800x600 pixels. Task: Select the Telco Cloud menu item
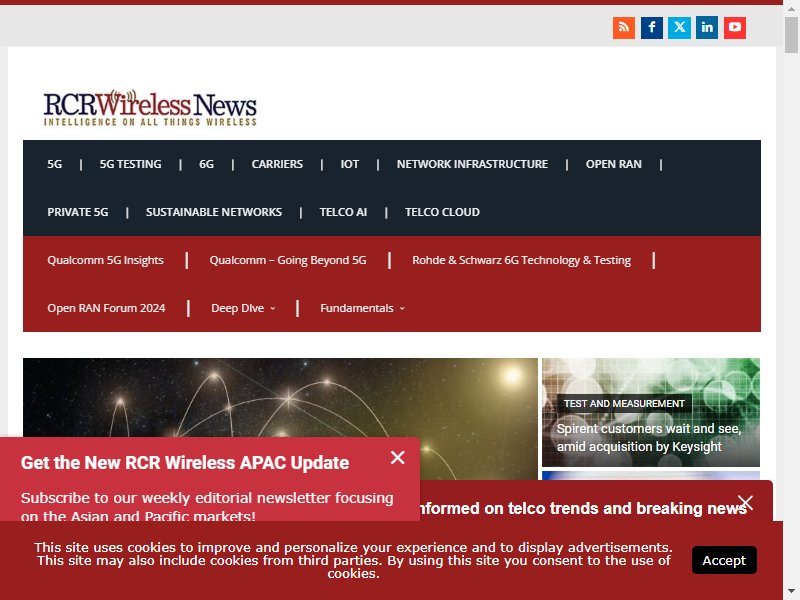pyautogui.click(x=442, y=212)
